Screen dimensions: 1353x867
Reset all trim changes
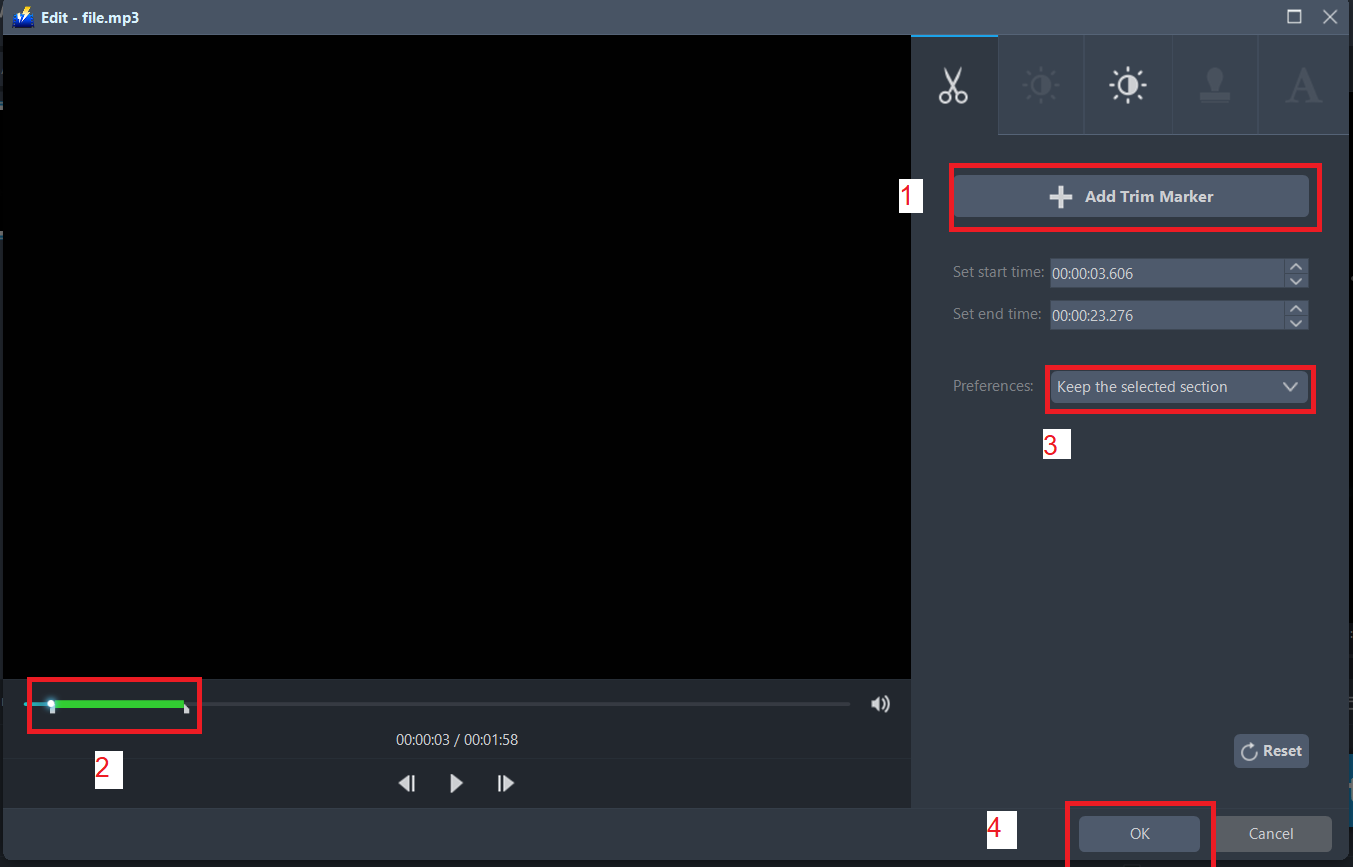point(1271,751)
